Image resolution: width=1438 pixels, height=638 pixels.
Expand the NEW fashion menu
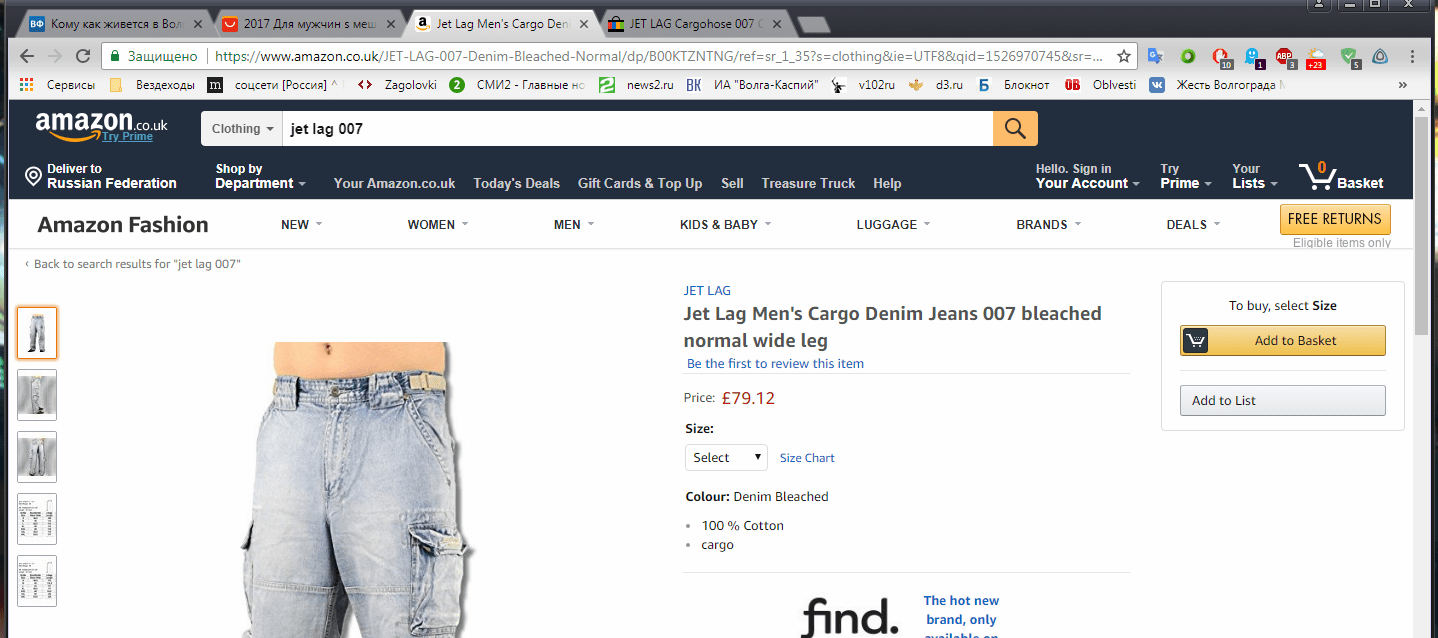(301, 225)
